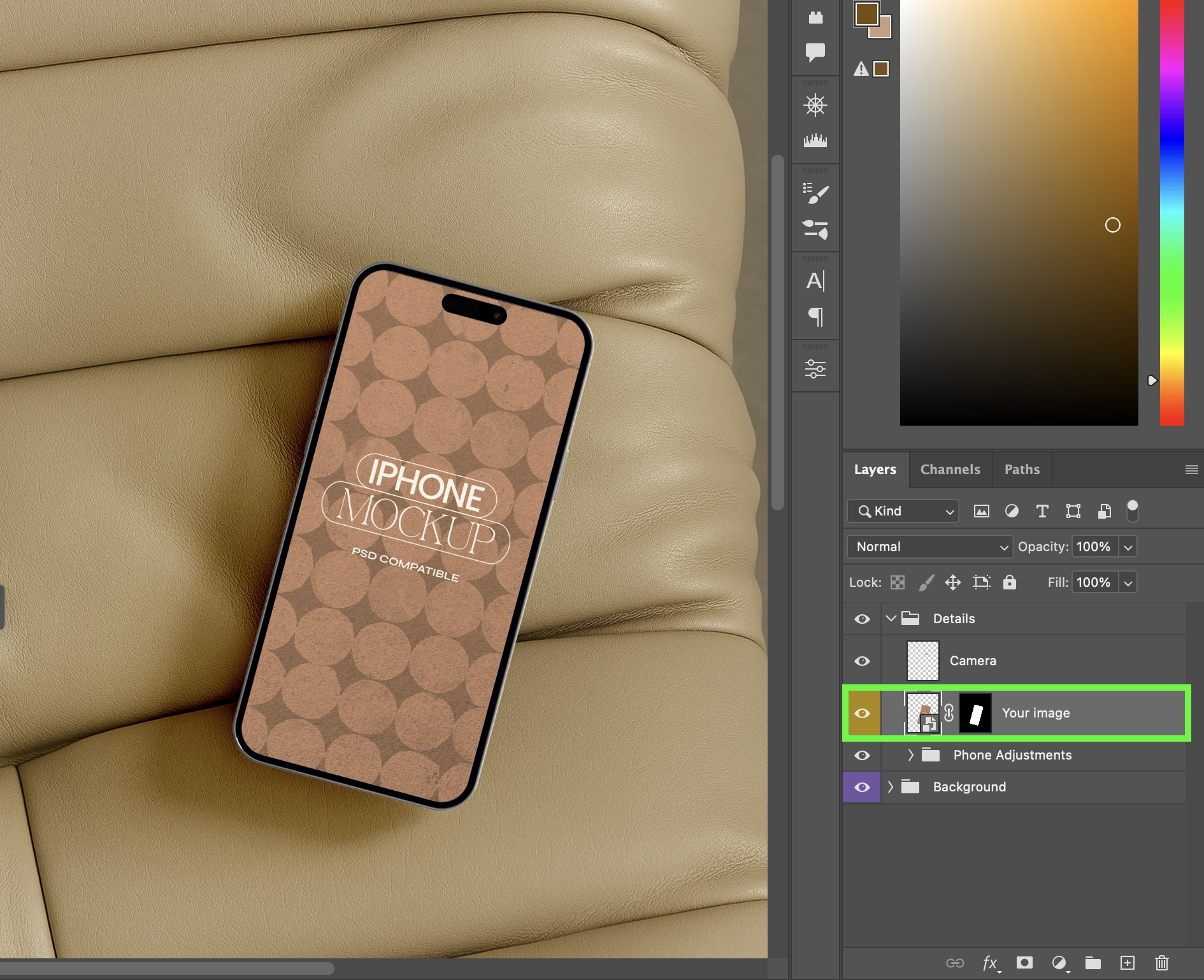Open the Opacity slider dropdown arrow

pos(1128,547)
